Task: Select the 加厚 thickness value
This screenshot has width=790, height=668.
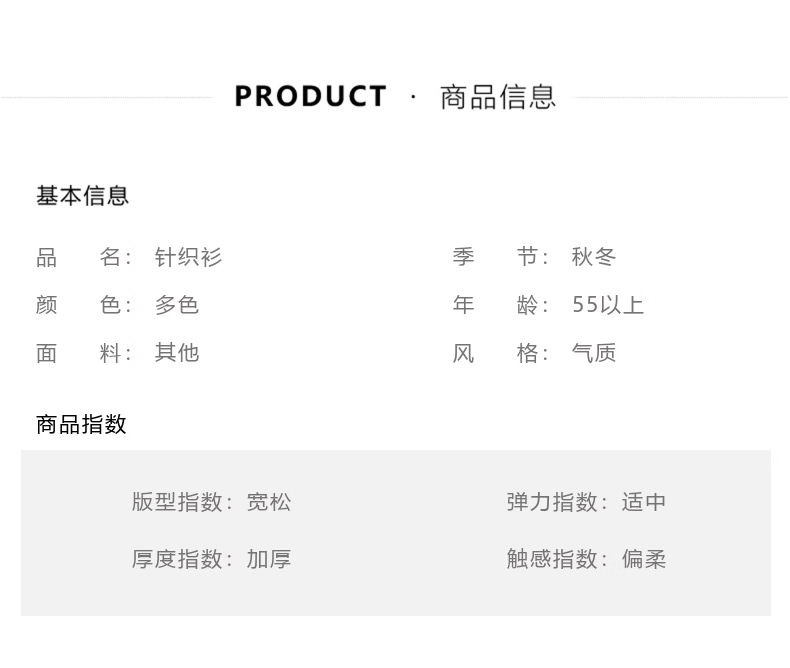Action: click(x=269, y=559)
